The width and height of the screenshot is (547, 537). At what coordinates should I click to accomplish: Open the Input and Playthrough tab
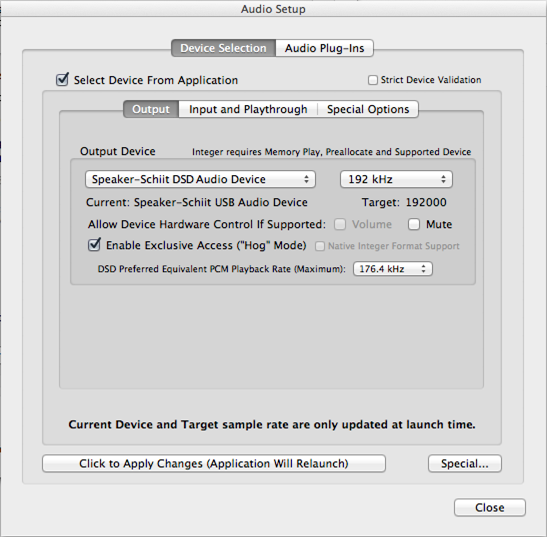click(x=248, y=109)
